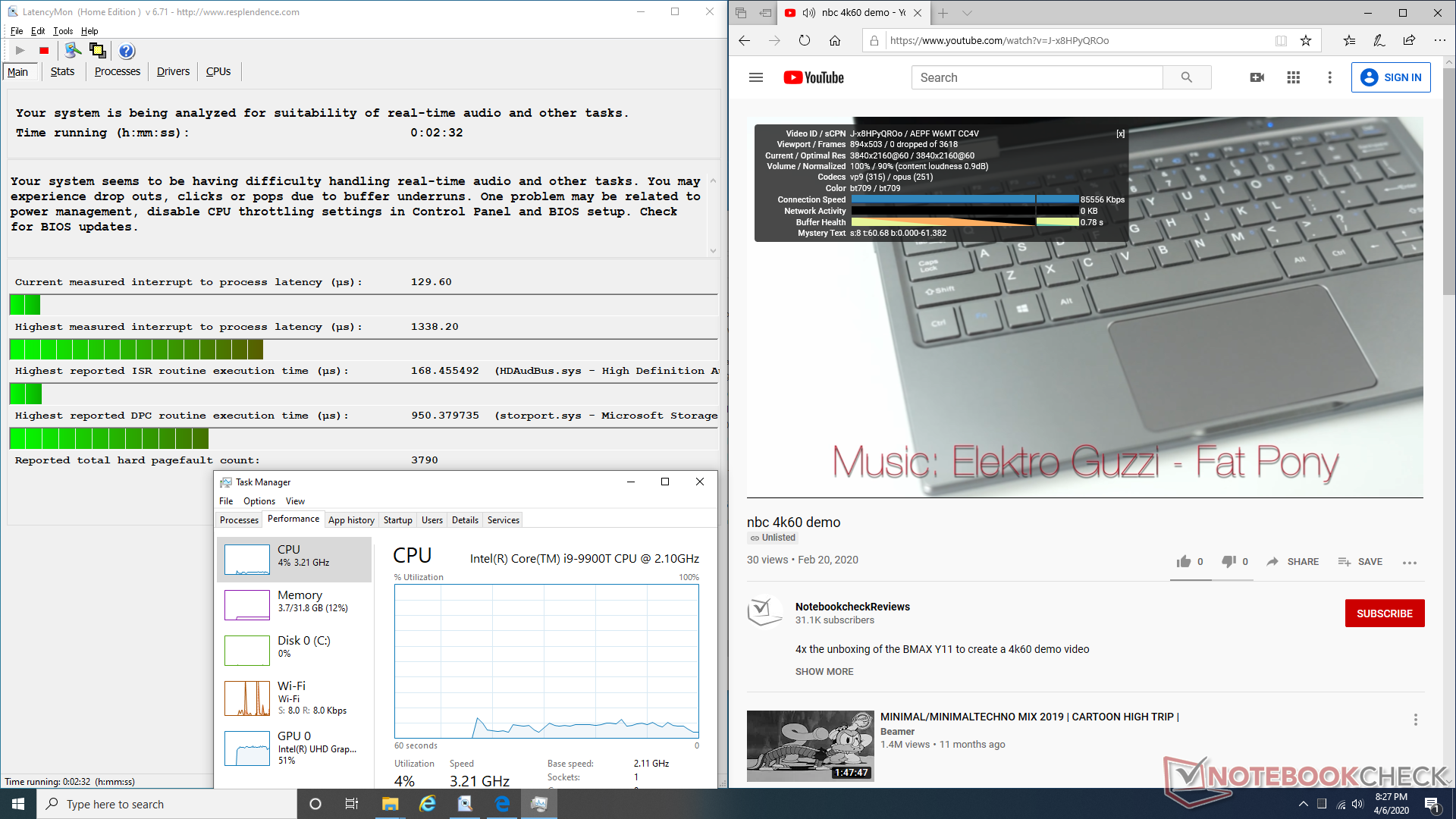Close the stats for nerds overlay
The image size is (1456, 819).
point(1120,133)
